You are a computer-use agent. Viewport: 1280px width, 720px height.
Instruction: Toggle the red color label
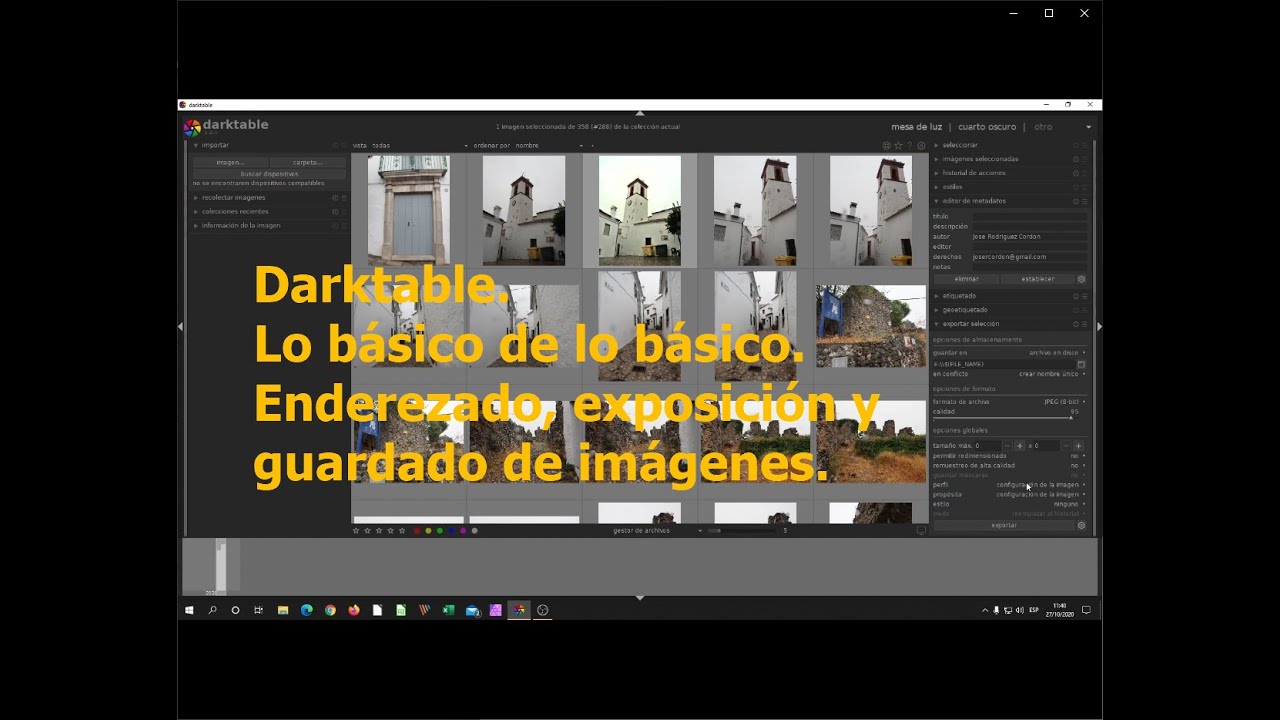tap(417, 531)
